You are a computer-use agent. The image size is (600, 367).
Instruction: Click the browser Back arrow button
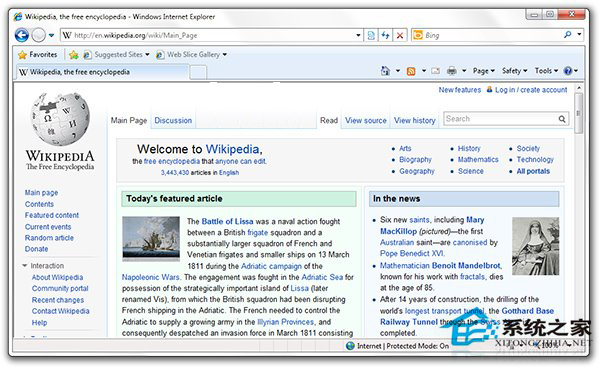pos(22,35)
